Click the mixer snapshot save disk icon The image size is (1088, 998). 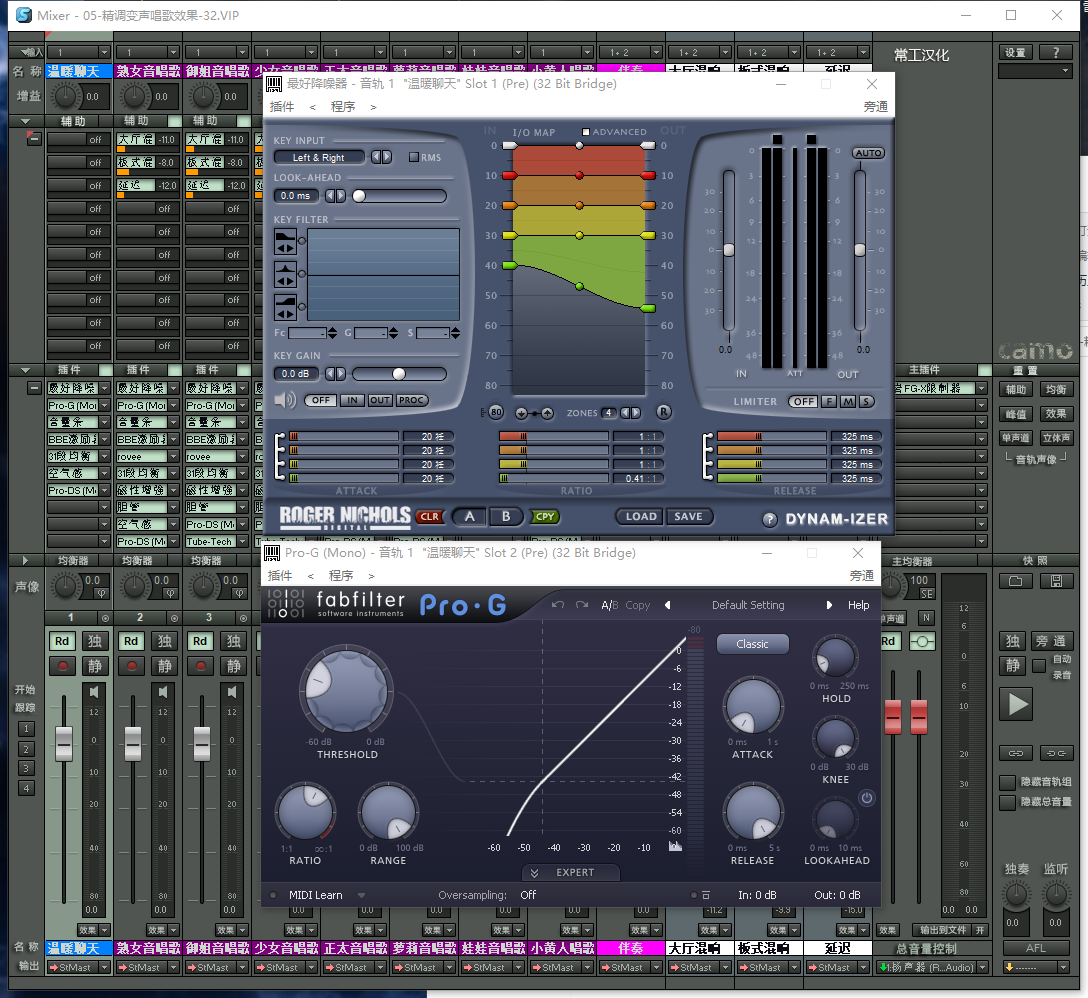pos(1056,581)
